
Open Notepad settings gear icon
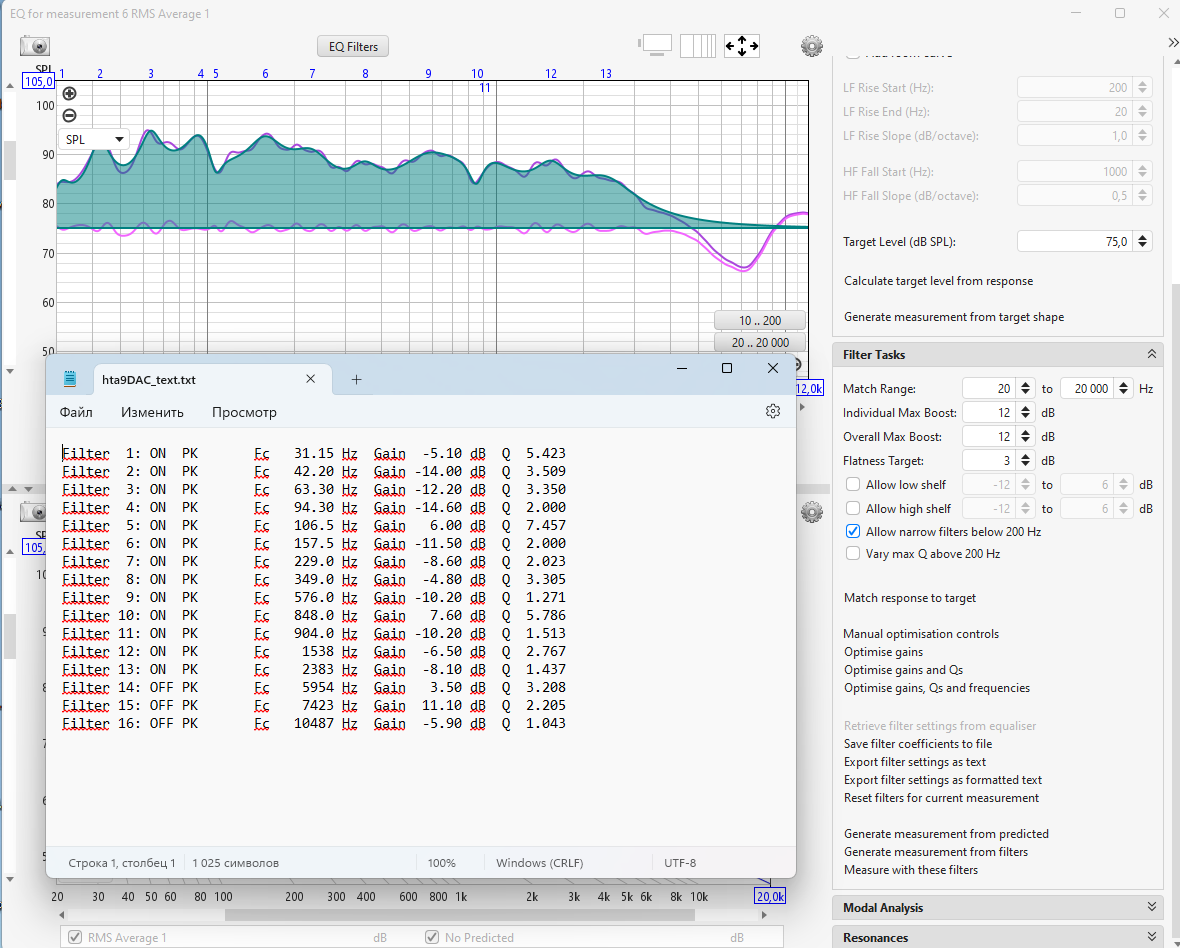tap(772, 411)
